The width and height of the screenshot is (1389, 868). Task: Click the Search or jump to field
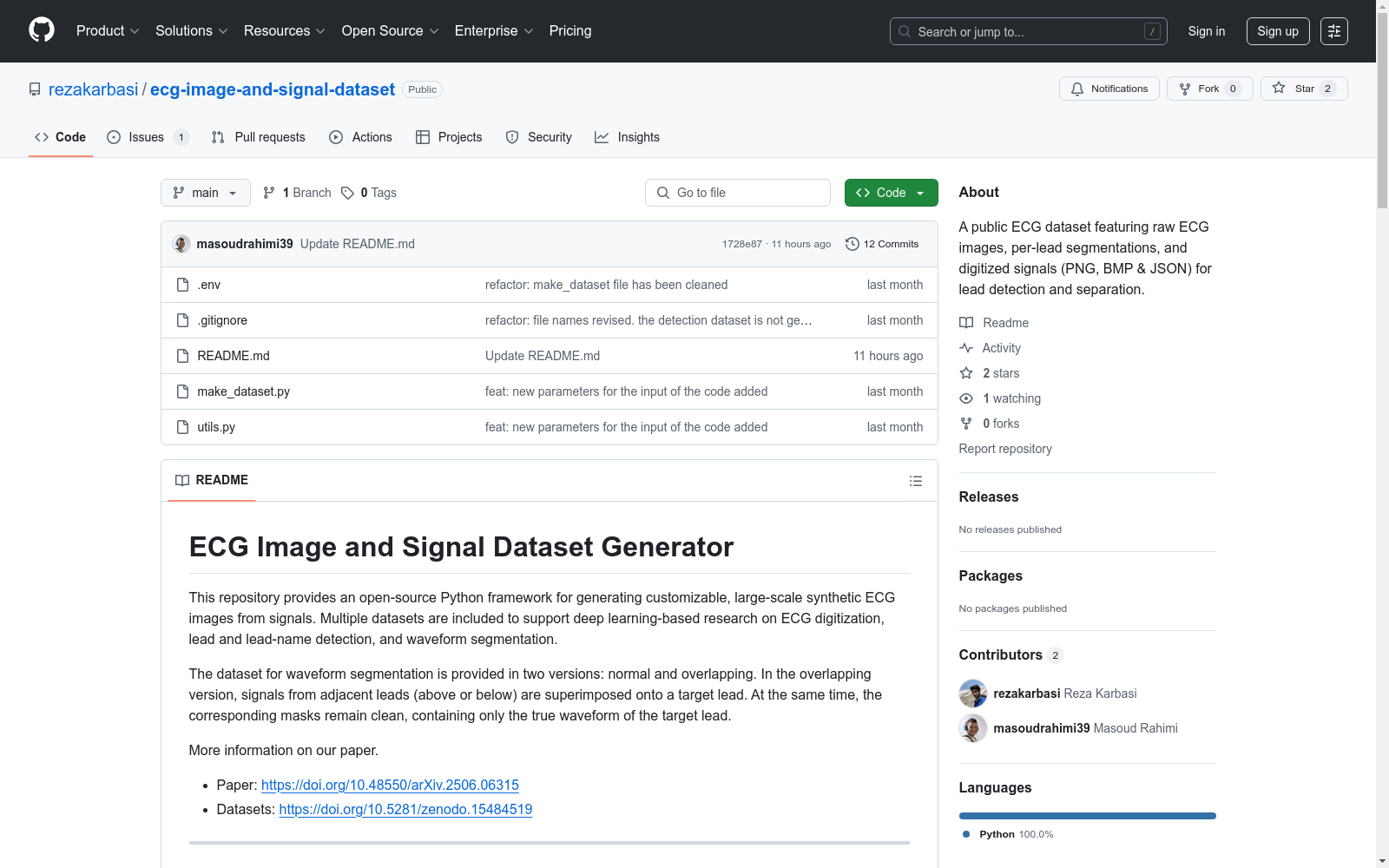coord(1029,31)
